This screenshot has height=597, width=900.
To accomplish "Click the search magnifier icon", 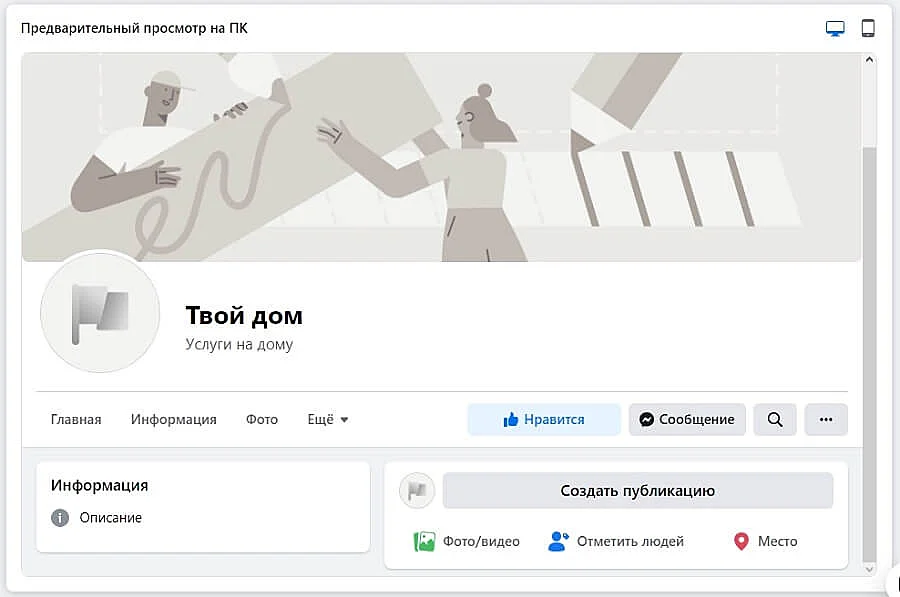I will (x=775, y=420).
